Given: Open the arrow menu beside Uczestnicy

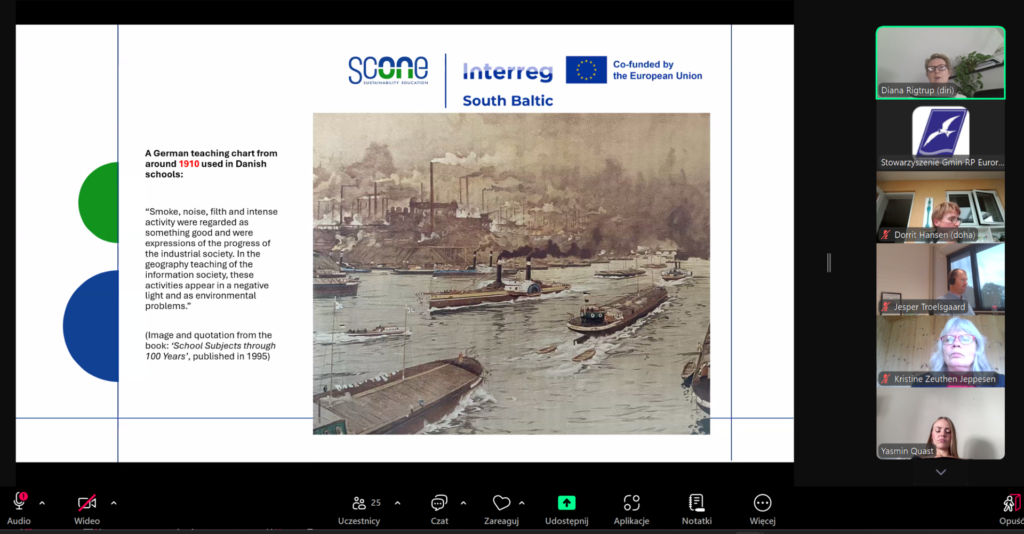Looking at the screenshot, I should click(397, 502).
